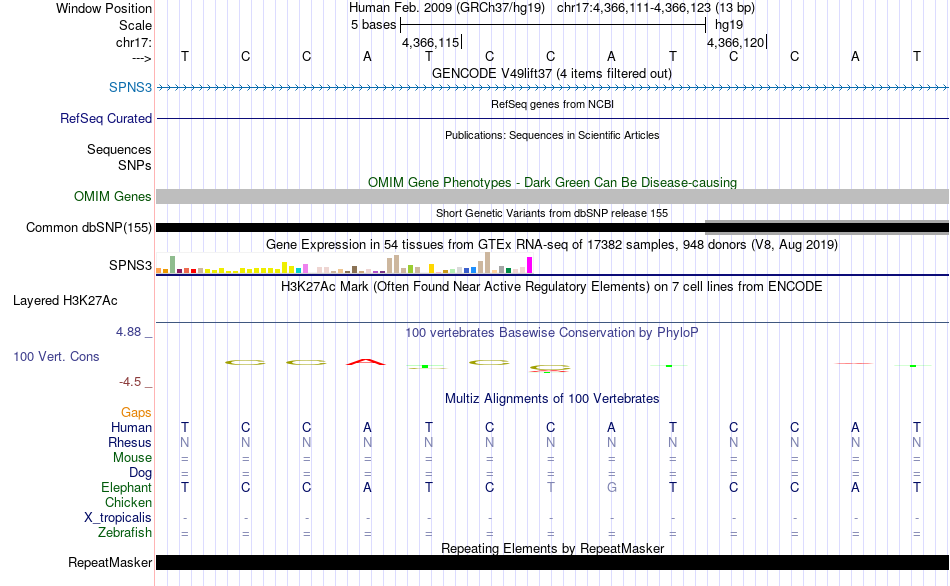Click the 4.88 upper conservation score value
The height and width of the screenshot is (586, 950).
coord(128,331)
